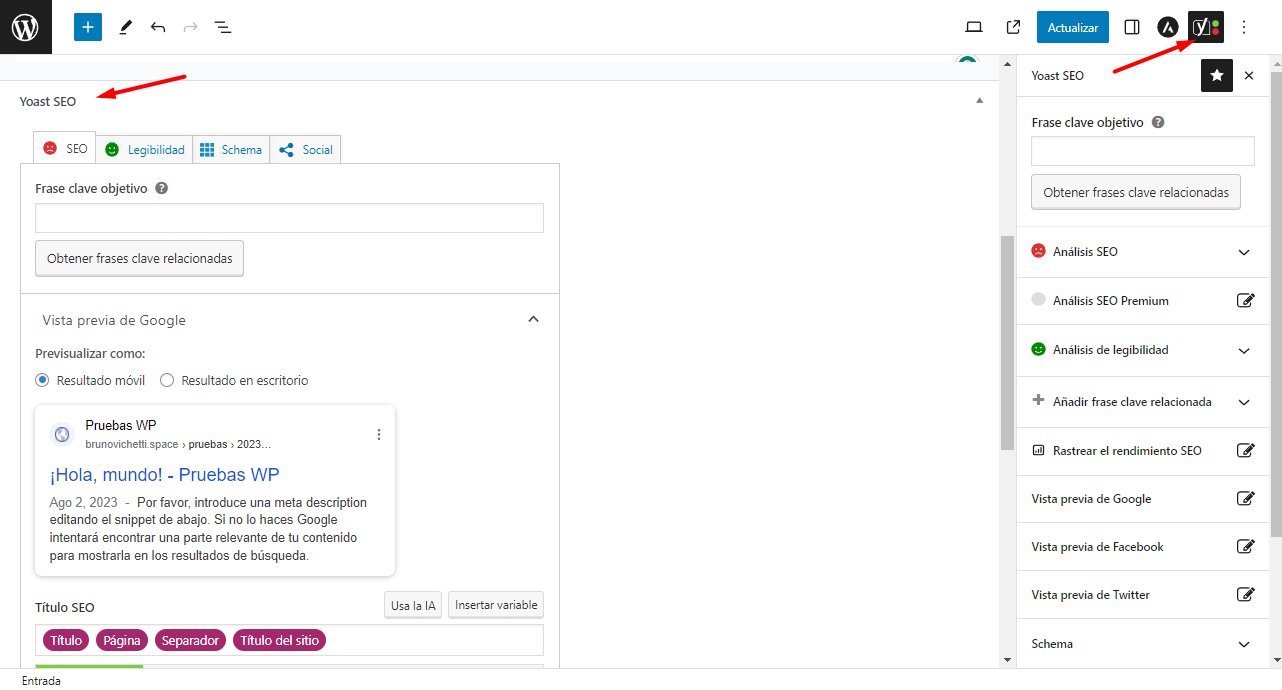
Task: Focus metabox Frase clave objetivo input field
Action: coord(289,218)
